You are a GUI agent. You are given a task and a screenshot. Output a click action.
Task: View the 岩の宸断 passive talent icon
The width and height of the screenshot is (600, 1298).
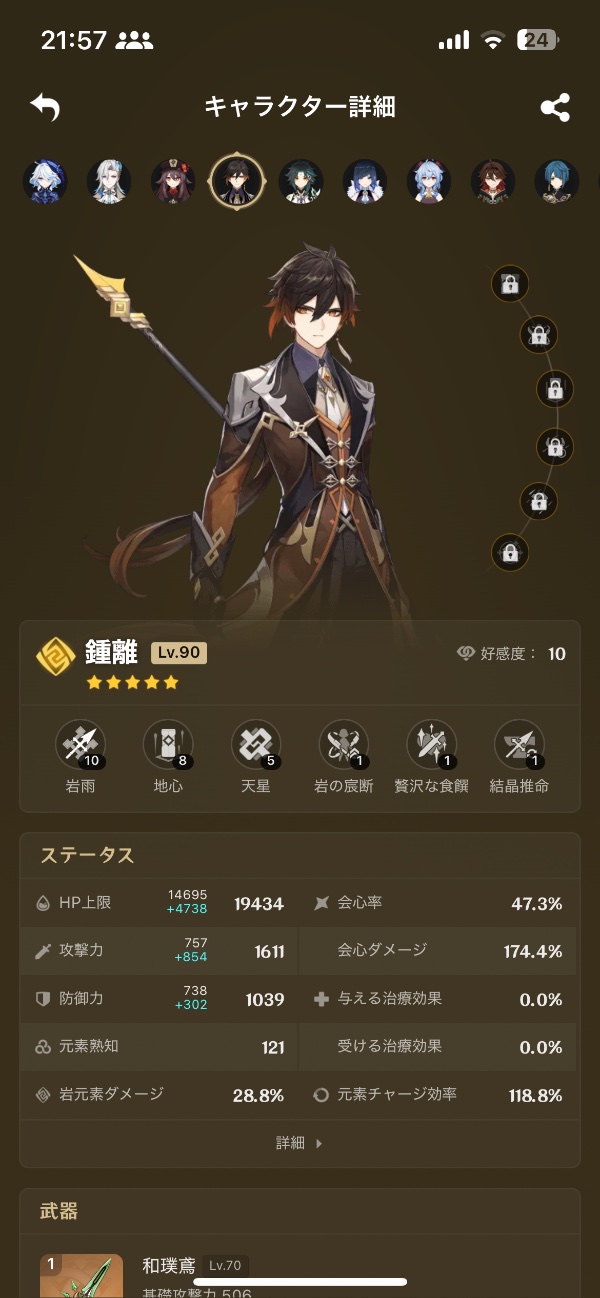[x=344, y=746]
